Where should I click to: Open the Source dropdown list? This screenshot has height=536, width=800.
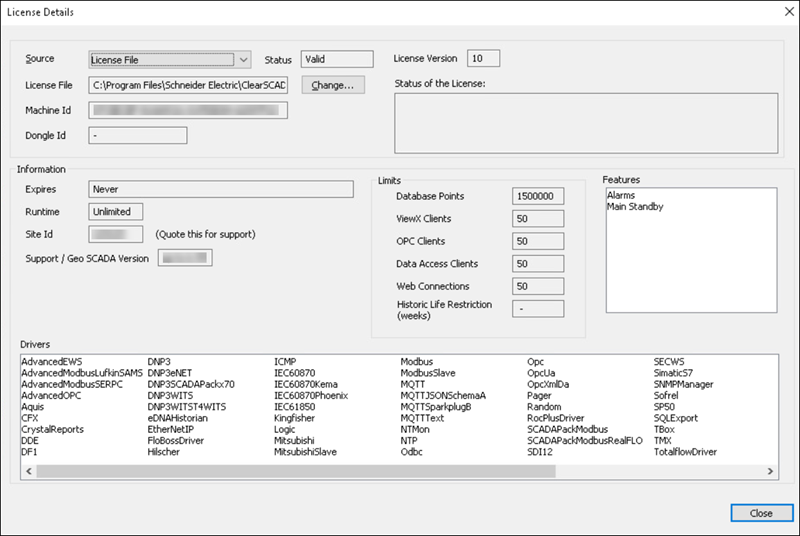[x=244, y=60]
